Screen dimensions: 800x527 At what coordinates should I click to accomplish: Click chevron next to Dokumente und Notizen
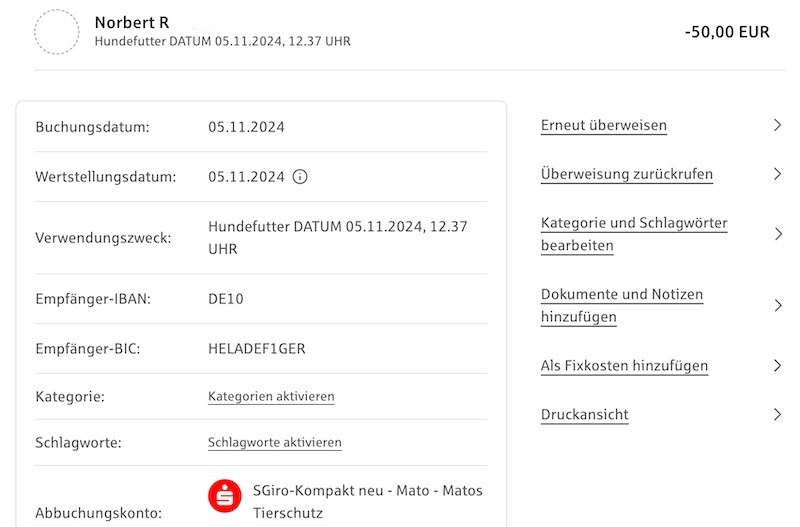pos(777,306)
